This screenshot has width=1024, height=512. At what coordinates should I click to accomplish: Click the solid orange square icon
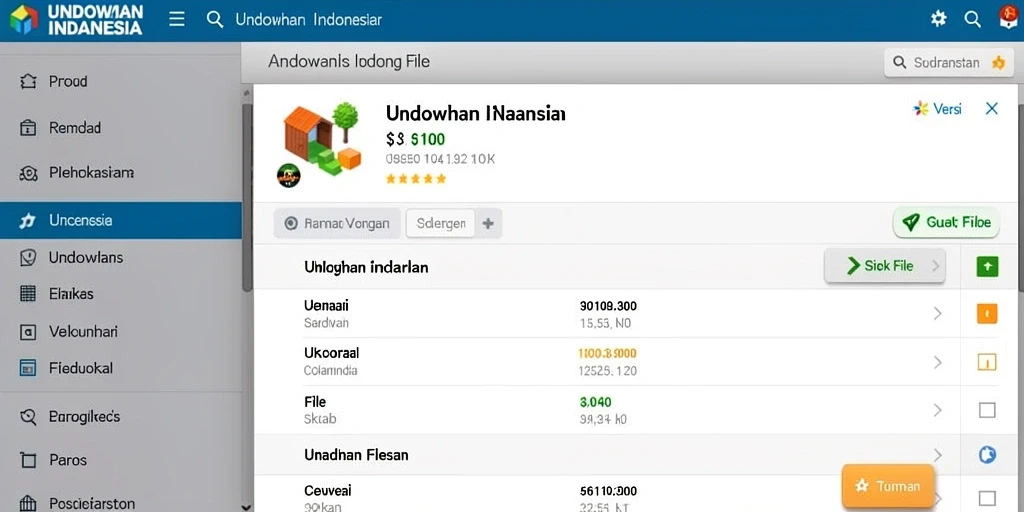987,314
